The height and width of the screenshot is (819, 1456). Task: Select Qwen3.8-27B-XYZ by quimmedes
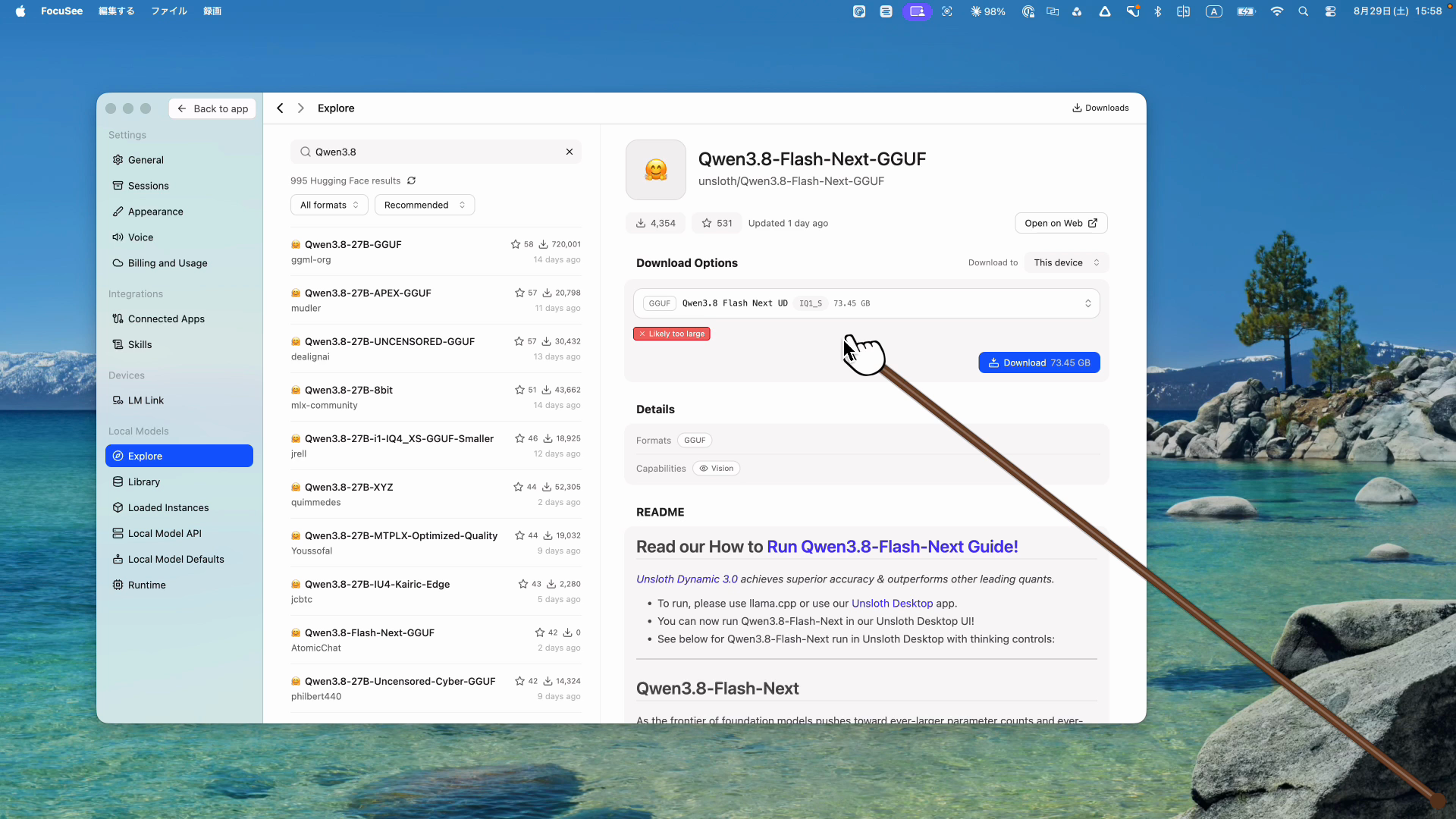pos(436,494)
